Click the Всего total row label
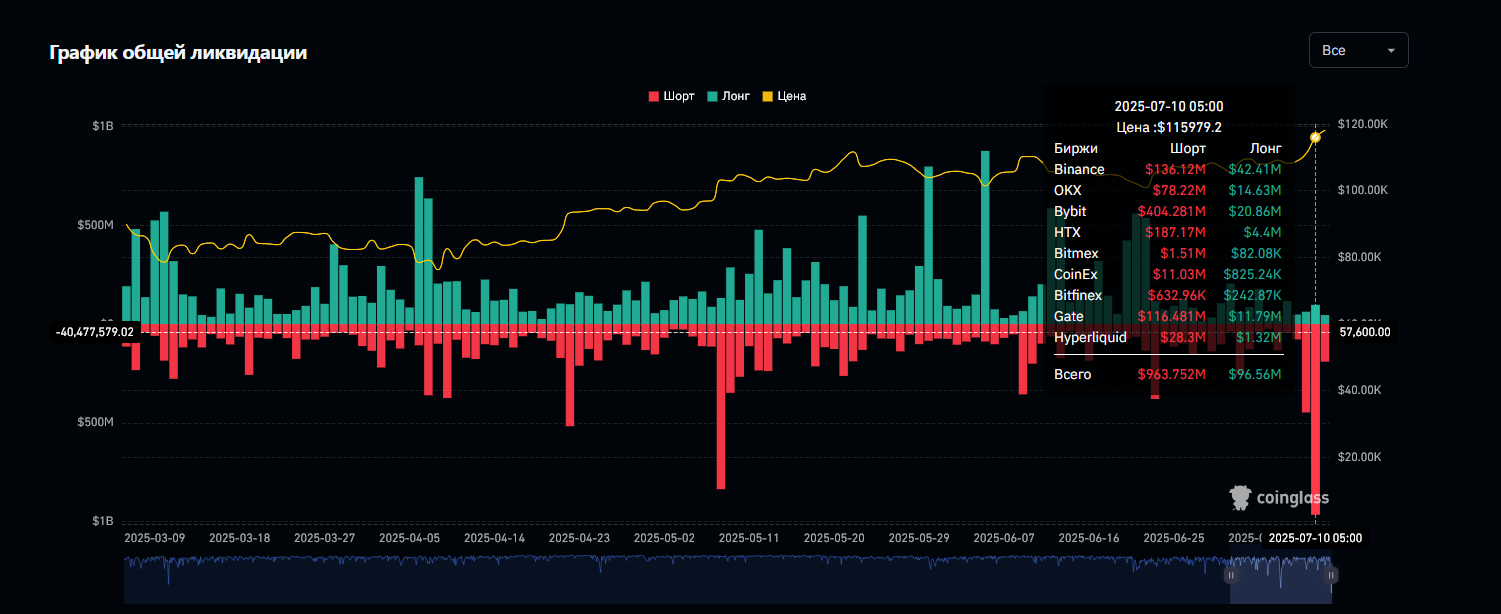 click(x=1072, y=374)
